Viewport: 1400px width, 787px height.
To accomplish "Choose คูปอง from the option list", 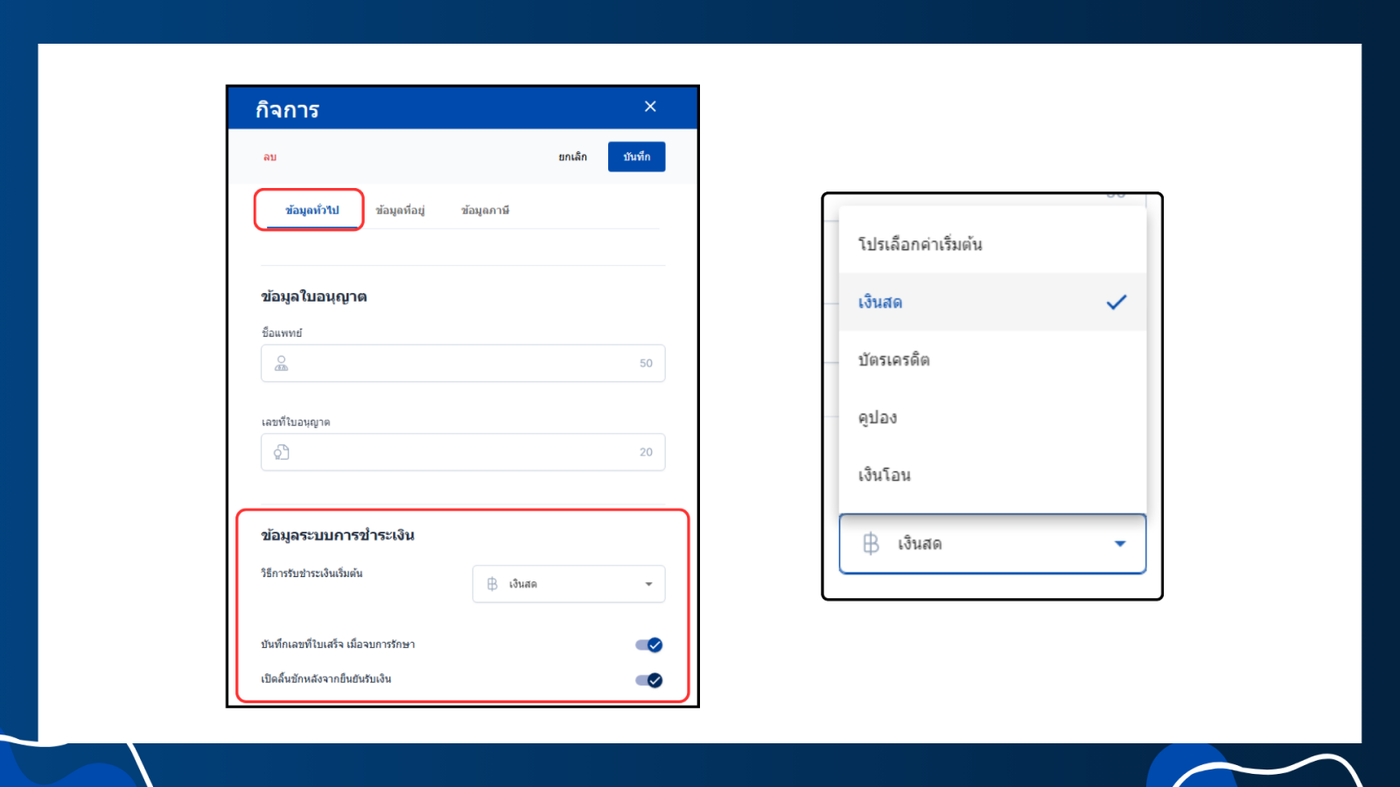I will click(993, 417).
